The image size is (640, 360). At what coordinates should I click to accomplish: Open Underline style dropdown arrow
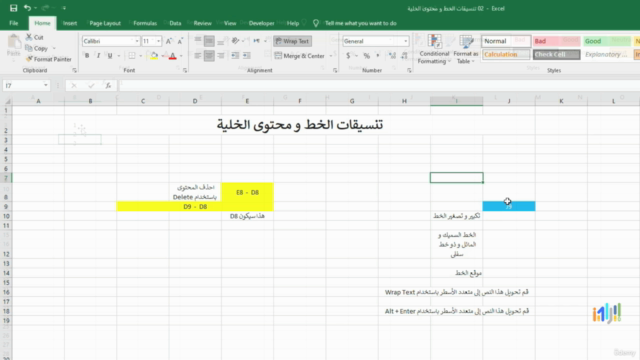click(119, 56)
